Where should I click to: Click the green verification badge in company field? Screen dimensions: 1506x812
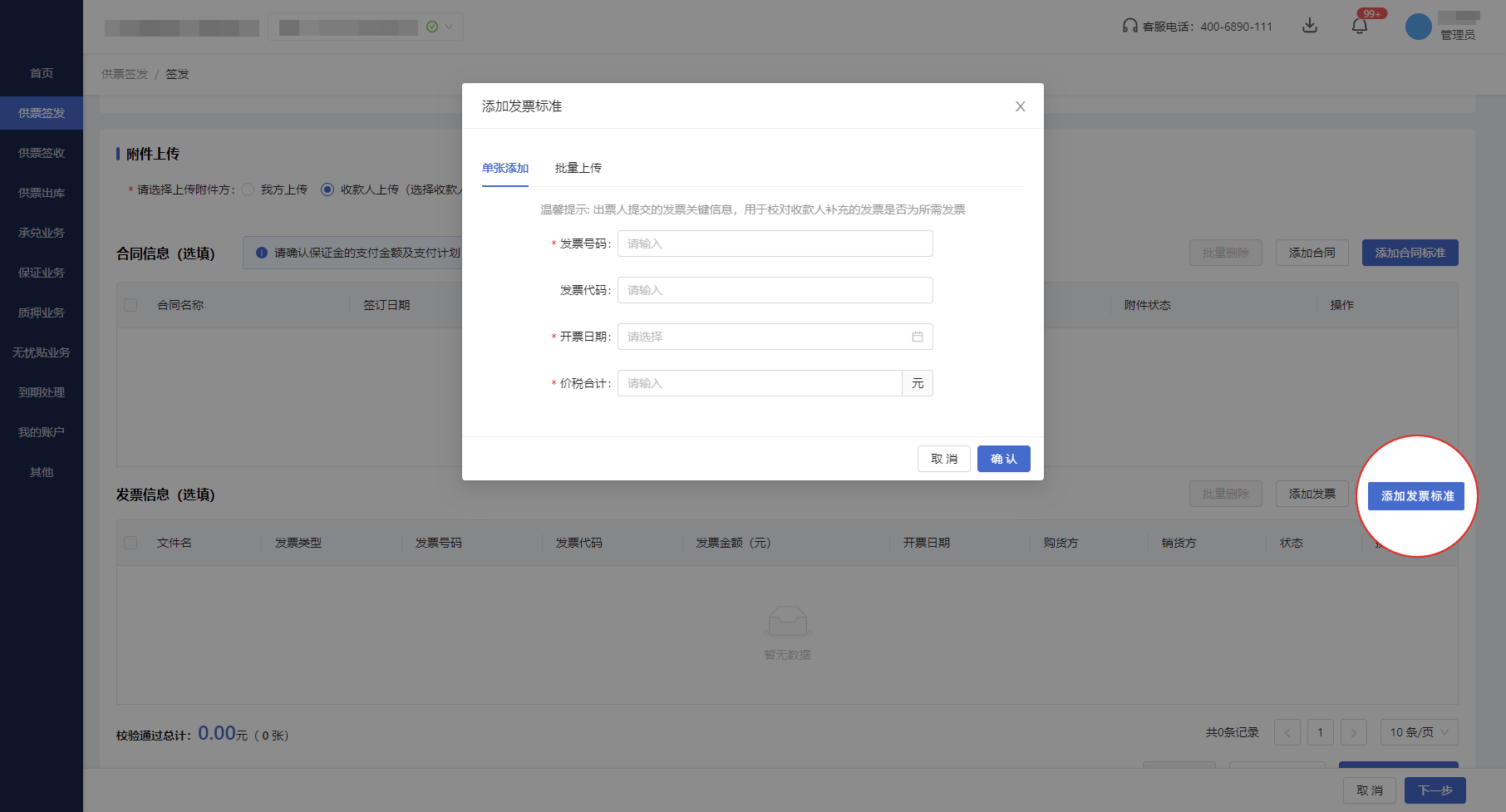(431, 26)
